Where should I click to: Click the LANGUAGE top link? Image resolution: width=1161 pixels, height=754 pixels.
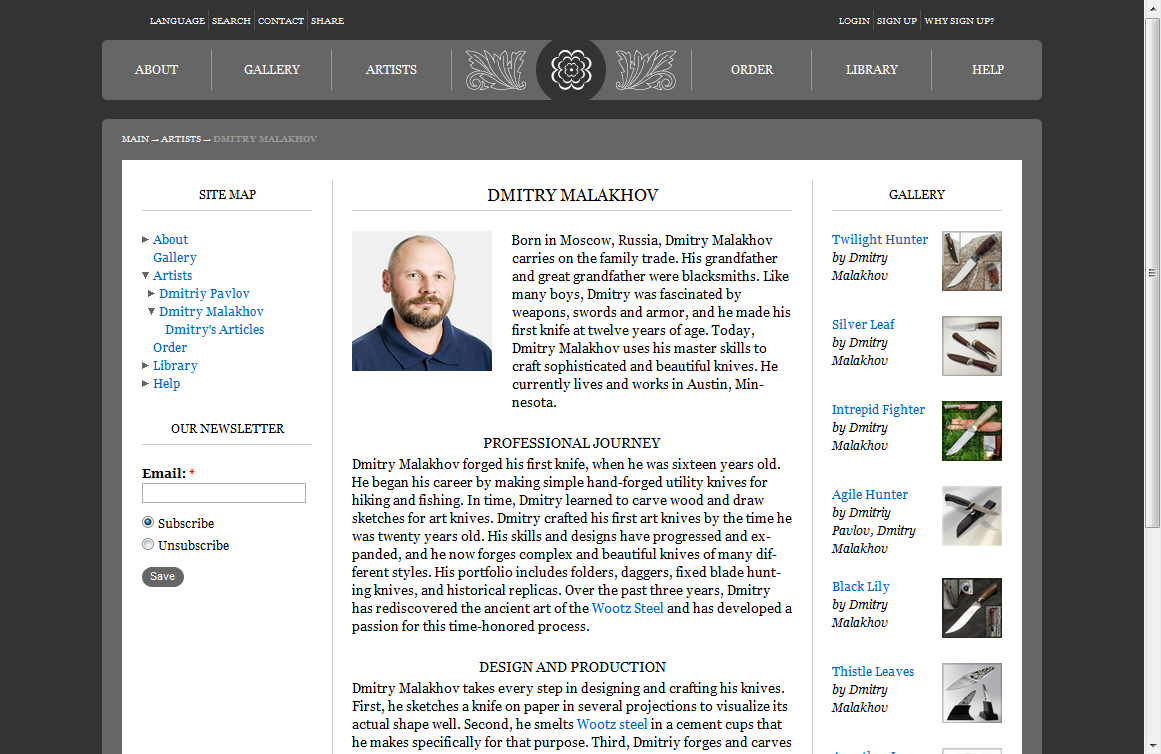177,21
